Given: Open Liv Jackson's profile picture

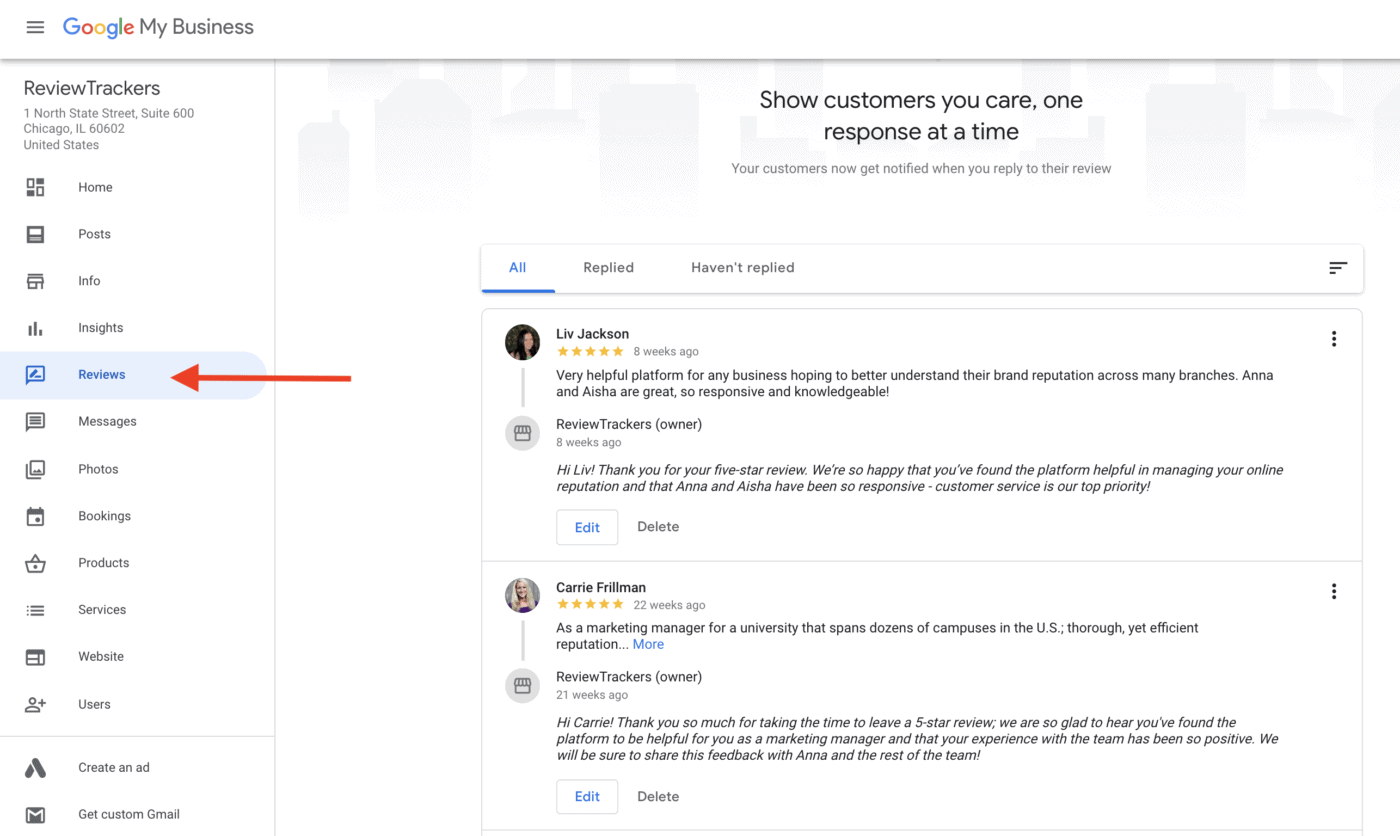Looking at the screenshot, I should 522,342.
